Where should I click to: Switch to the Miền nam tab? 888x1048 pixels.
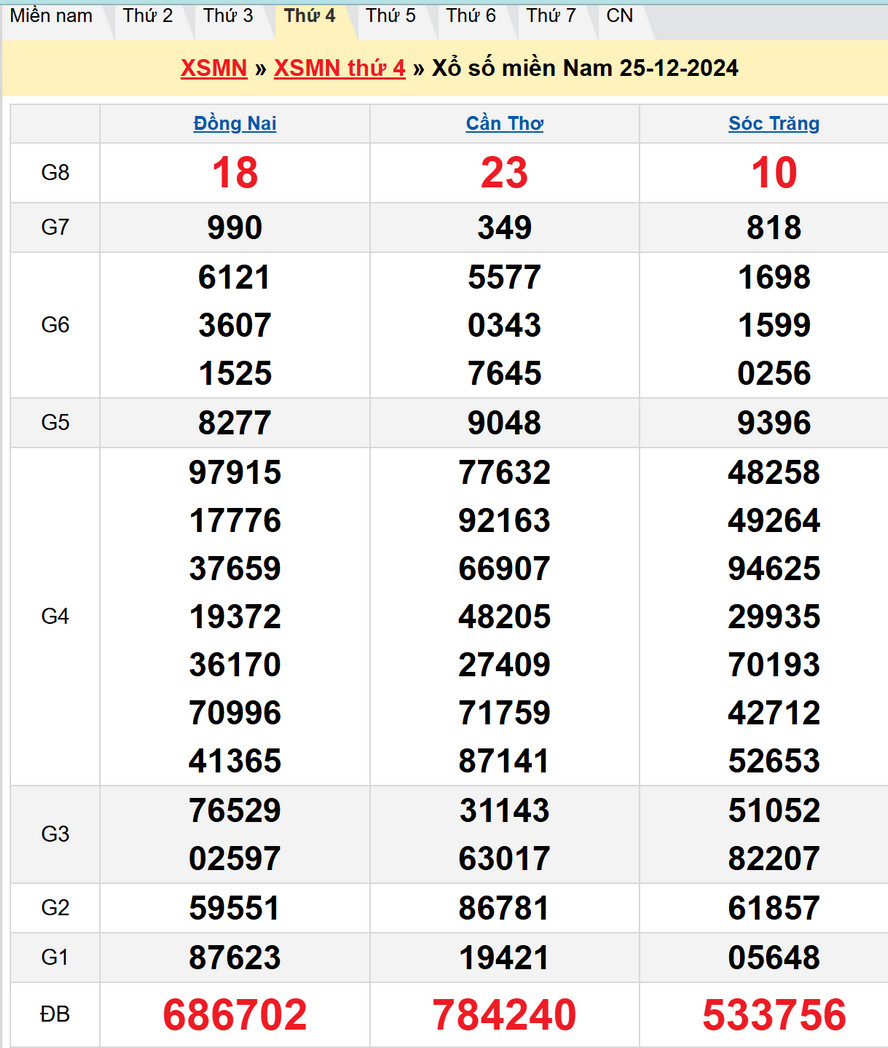[51, 16]
